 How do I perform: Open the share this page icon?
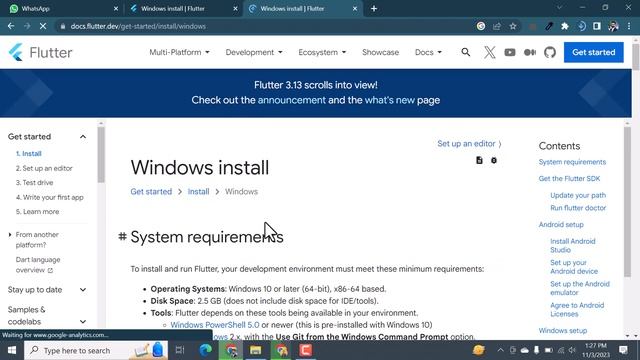tap(497, 26)
